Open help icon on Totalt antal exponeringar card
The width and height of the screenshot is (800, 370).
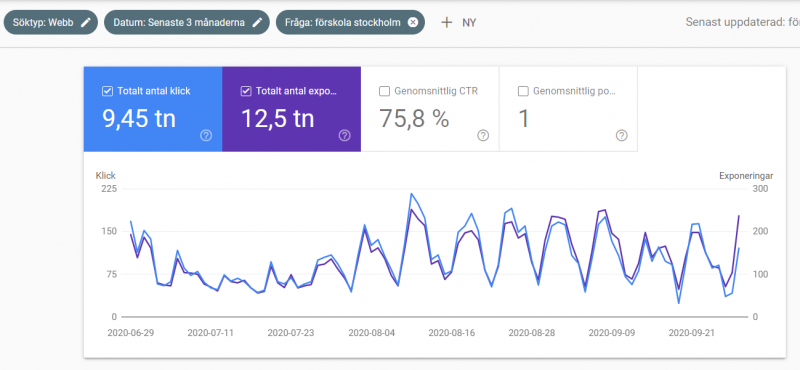(344, 136)
